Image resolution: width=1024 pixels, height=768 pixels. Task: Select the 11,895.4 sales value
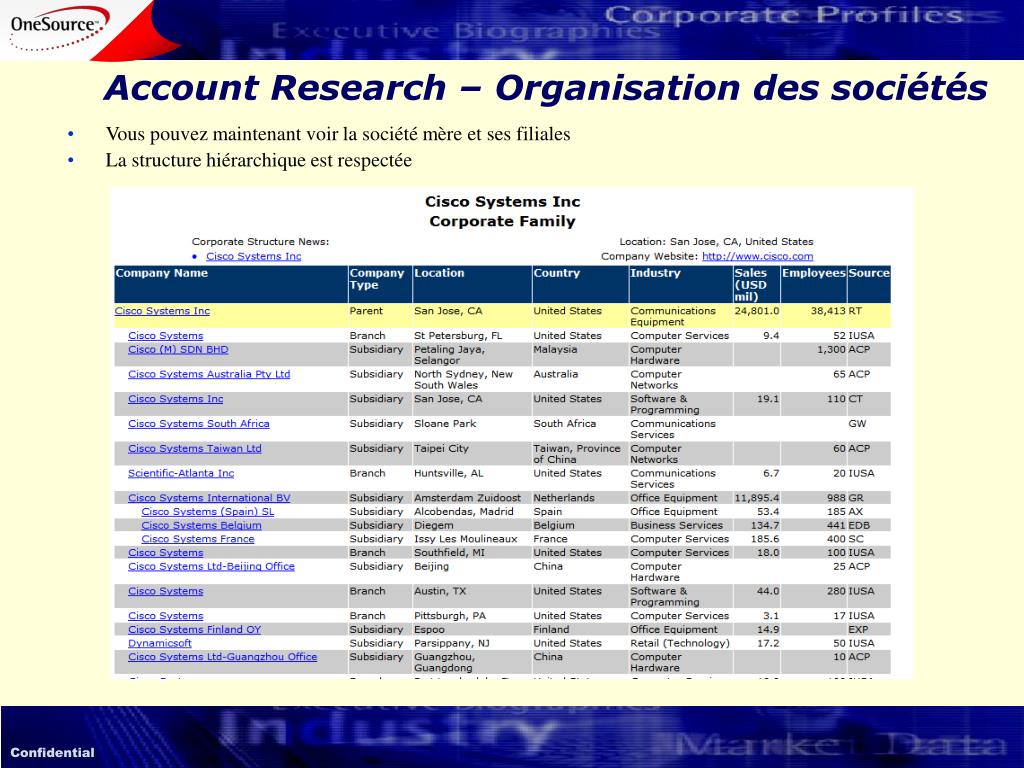(756, 498)
